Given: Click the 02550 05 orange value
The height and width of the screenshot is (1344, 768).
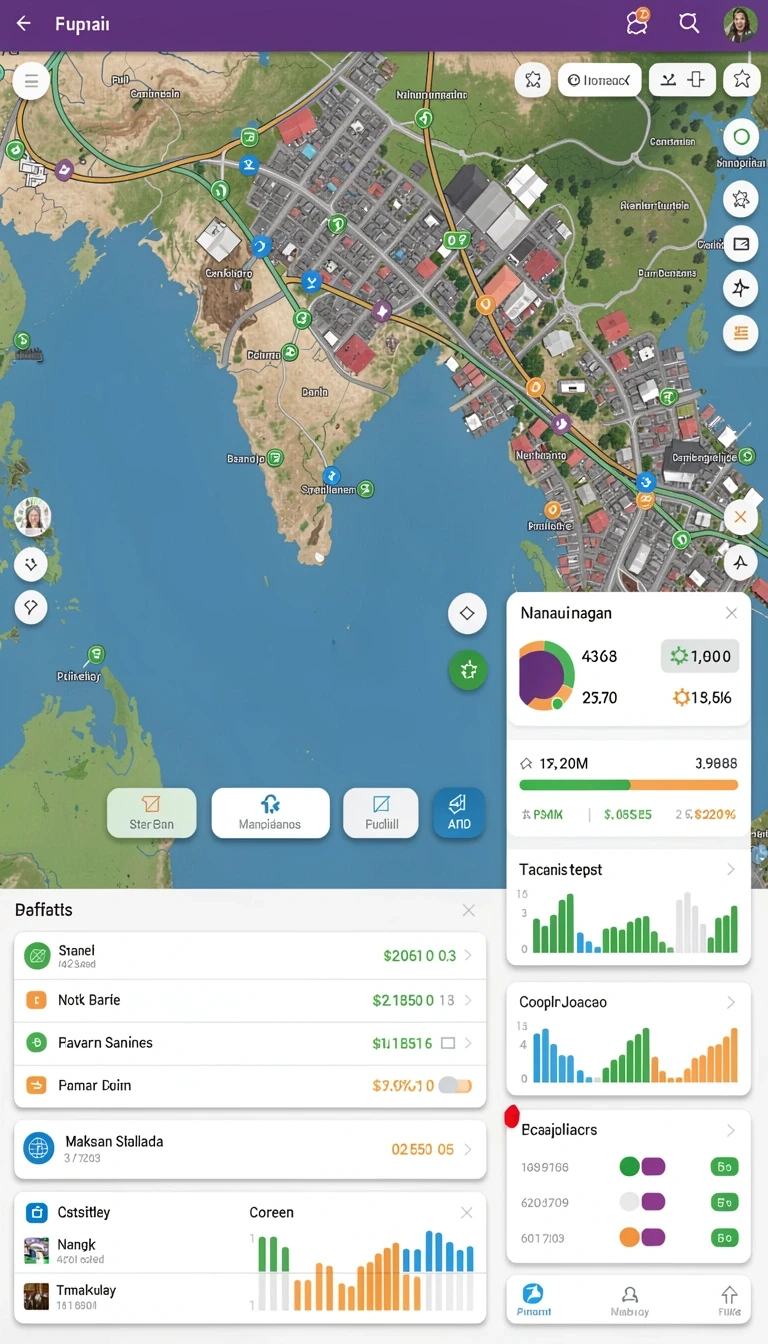Looking at the screenshot, I should (423, 1149).
